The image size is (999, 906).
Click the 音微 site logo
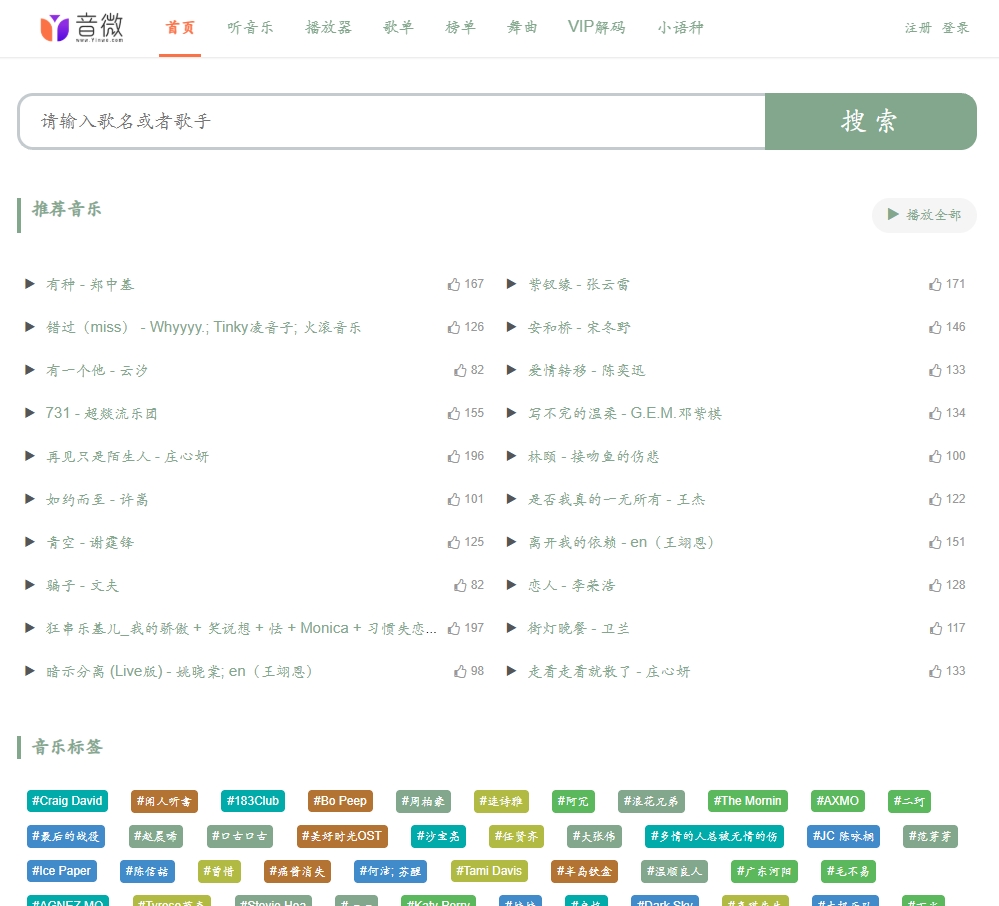[x=83, y=28]
